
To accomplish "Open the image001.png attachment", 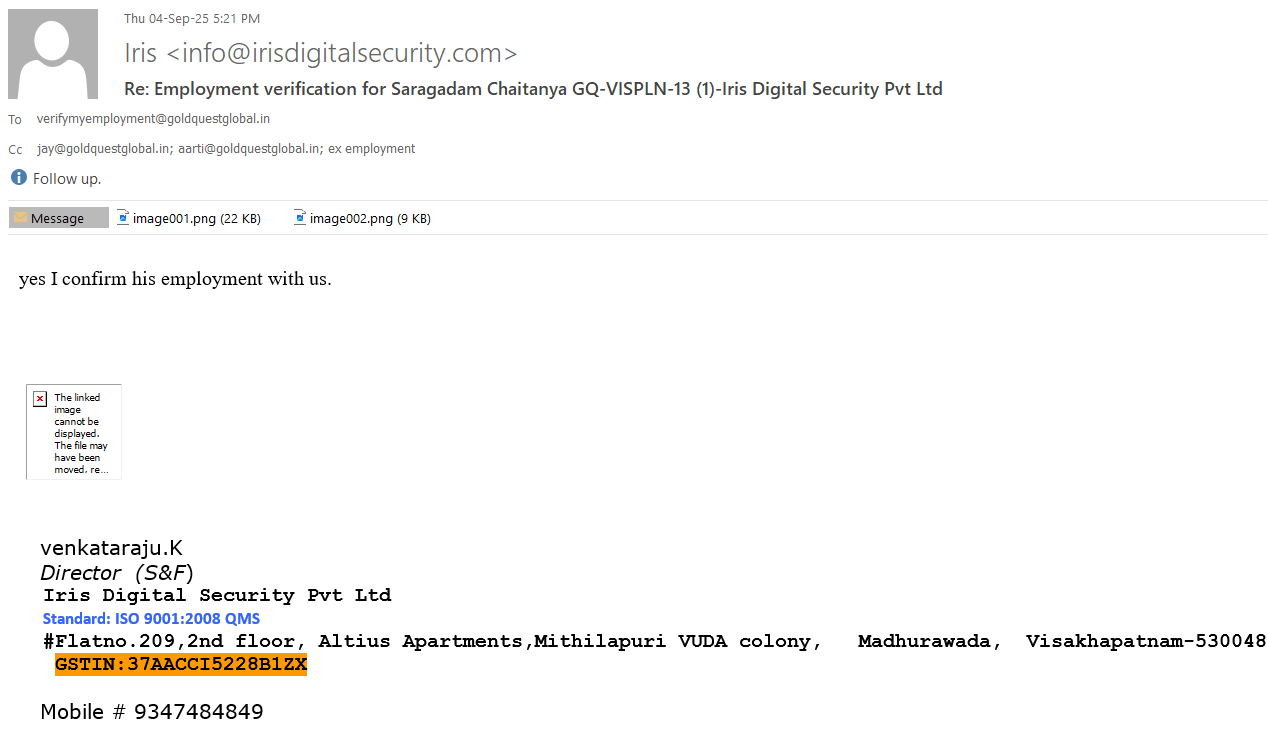I will [188, 218].
